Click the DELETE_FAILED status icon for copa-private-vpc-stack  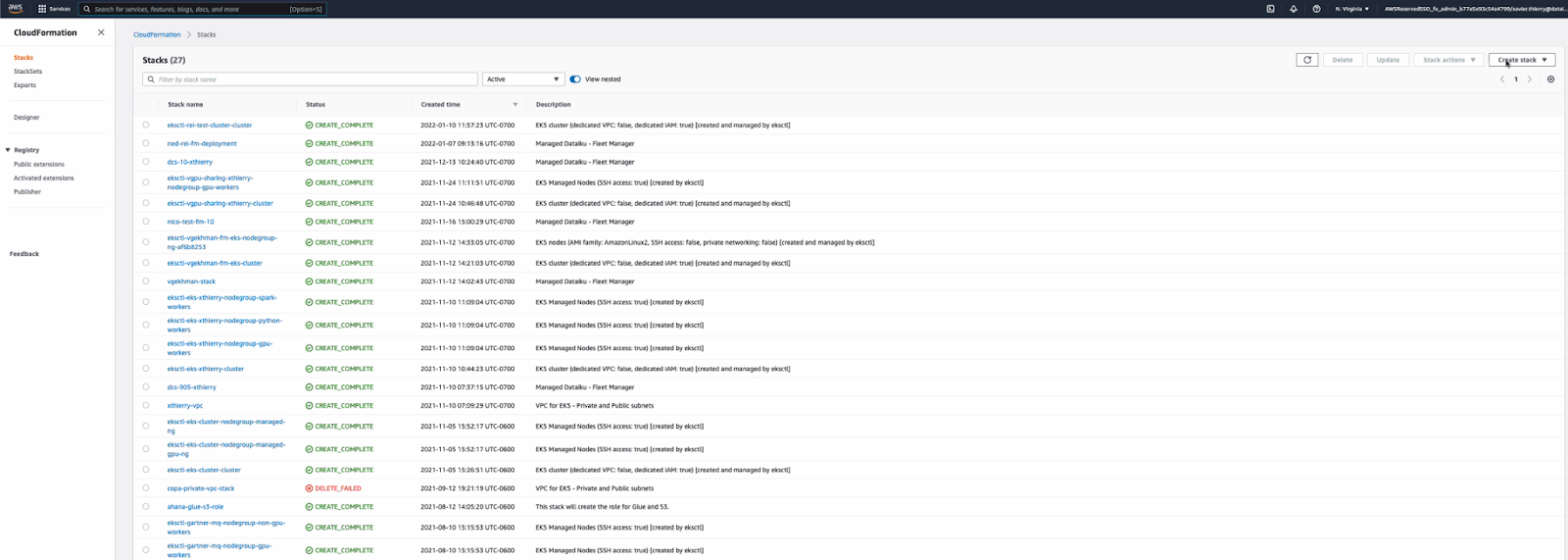coord(309,488)
